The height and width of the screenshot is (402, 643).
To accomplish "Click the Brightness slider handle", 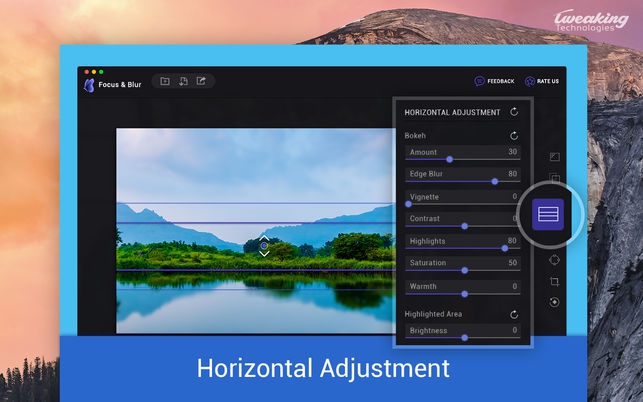I will pos(465,338).
